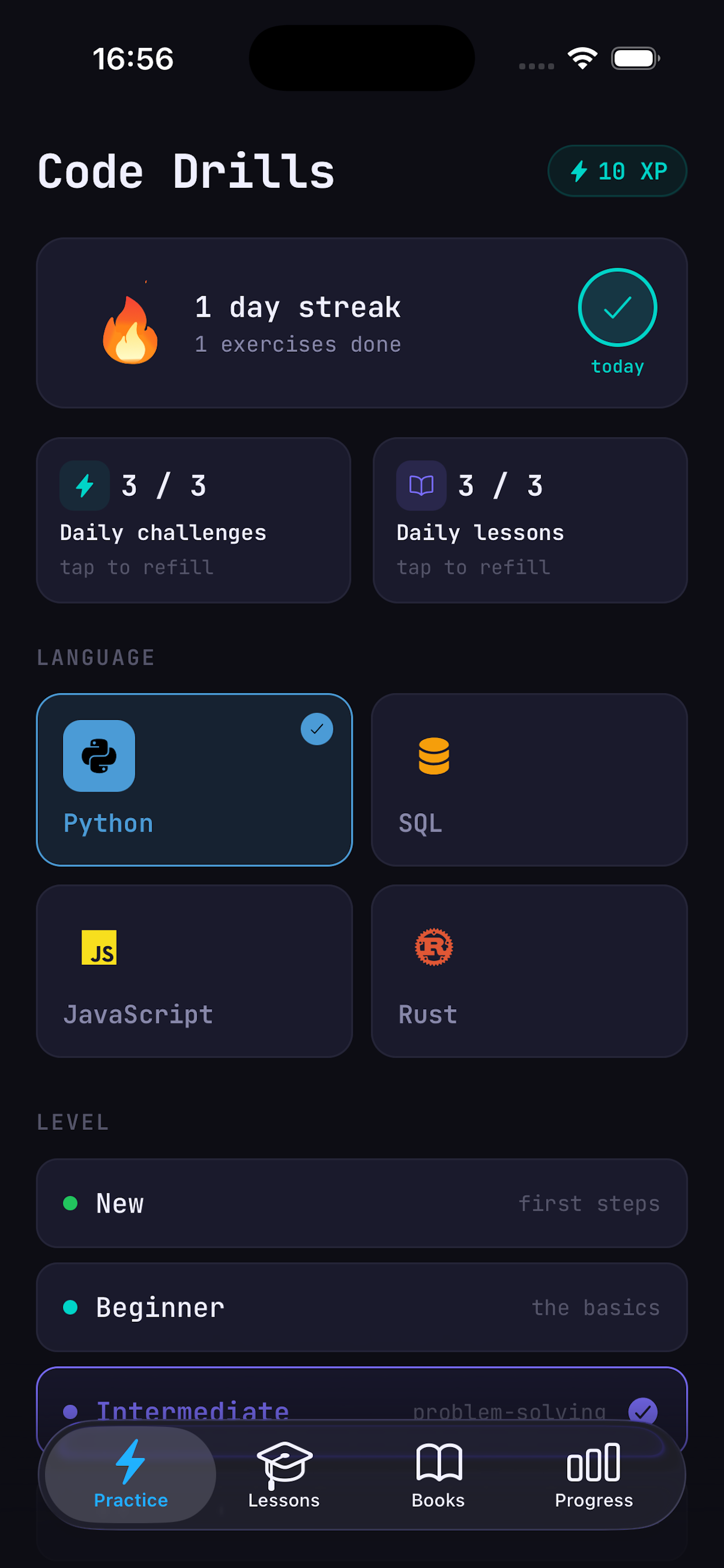Tap the Daily challenges lightning bolt icon
Image resolution: width=724 pixels, height=1568 pixels.
point(85,485)
